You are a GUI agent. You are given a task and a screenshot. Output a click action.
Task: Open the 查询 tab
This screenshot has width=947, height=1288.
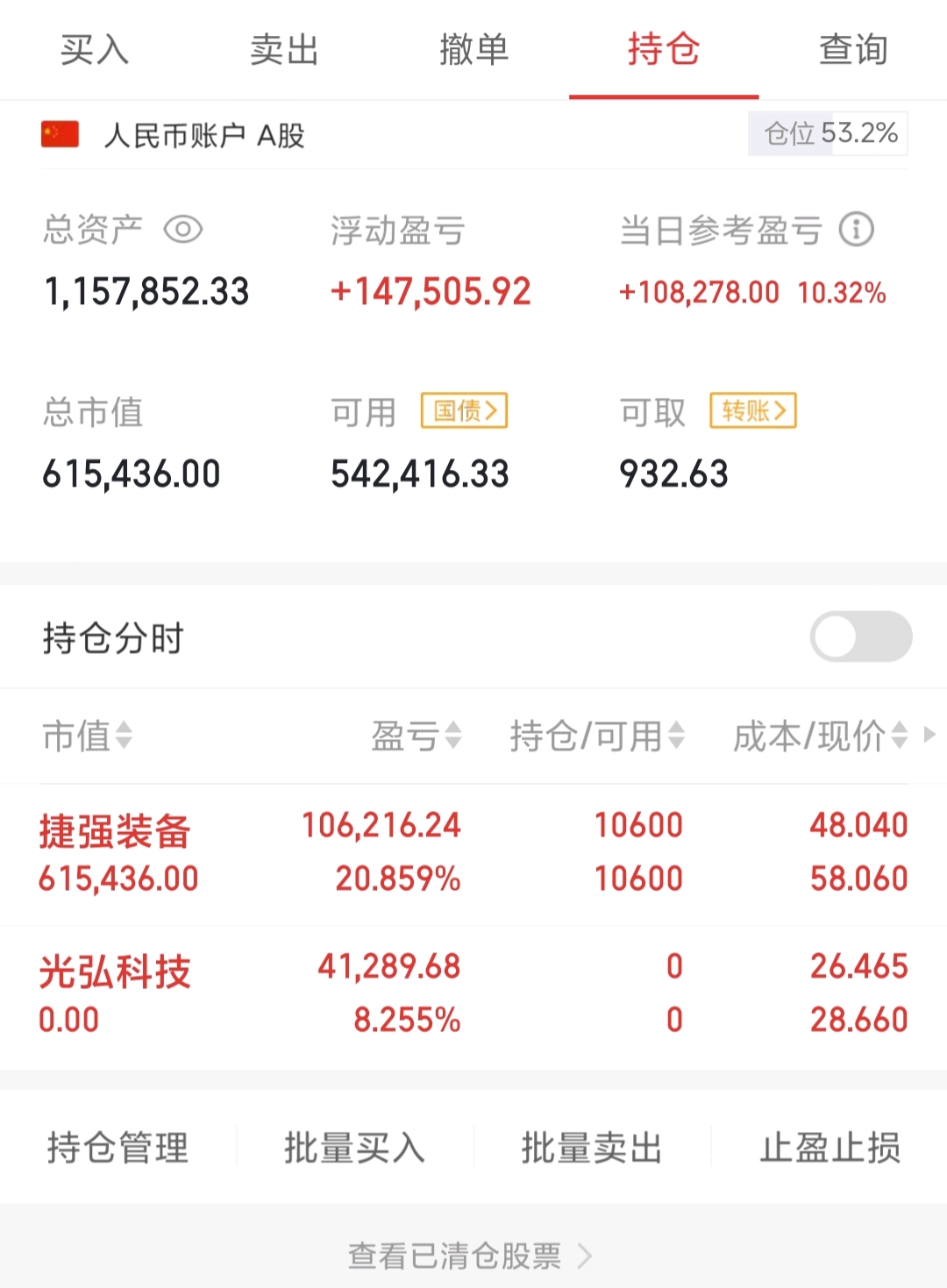[853, 50]
